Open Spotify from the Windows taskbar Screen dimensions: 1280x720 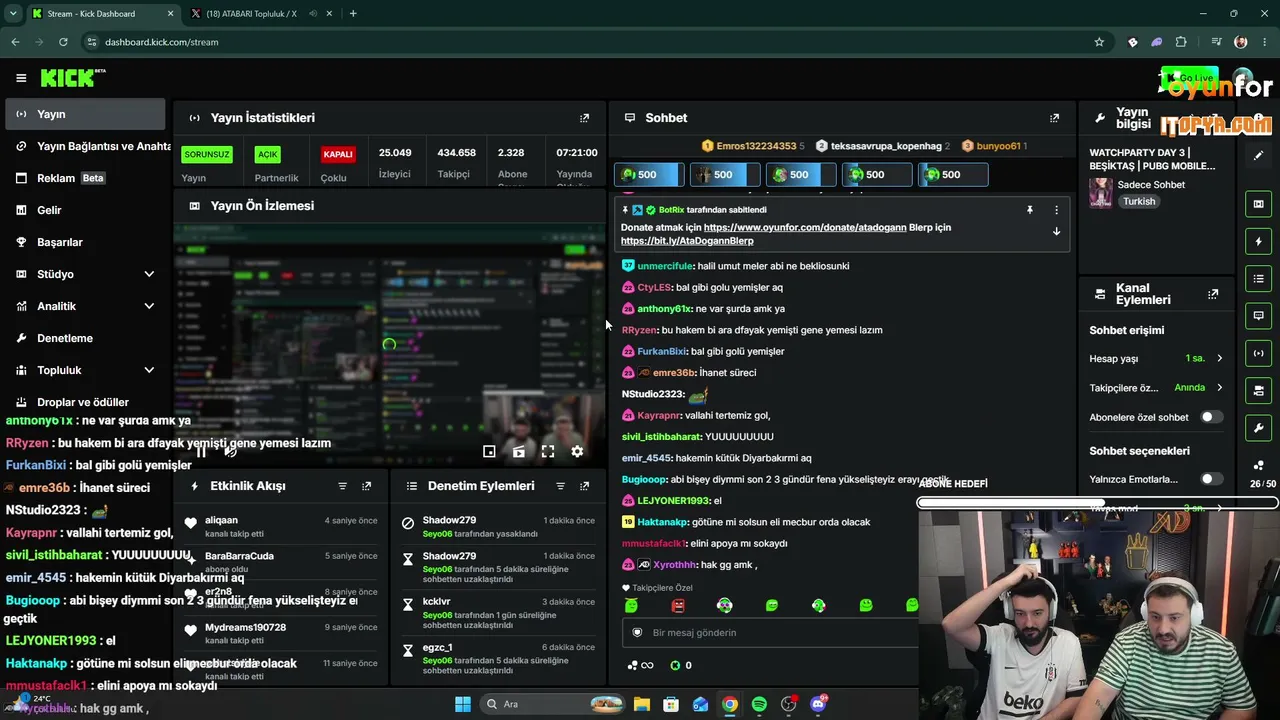[x=759, y=704]
